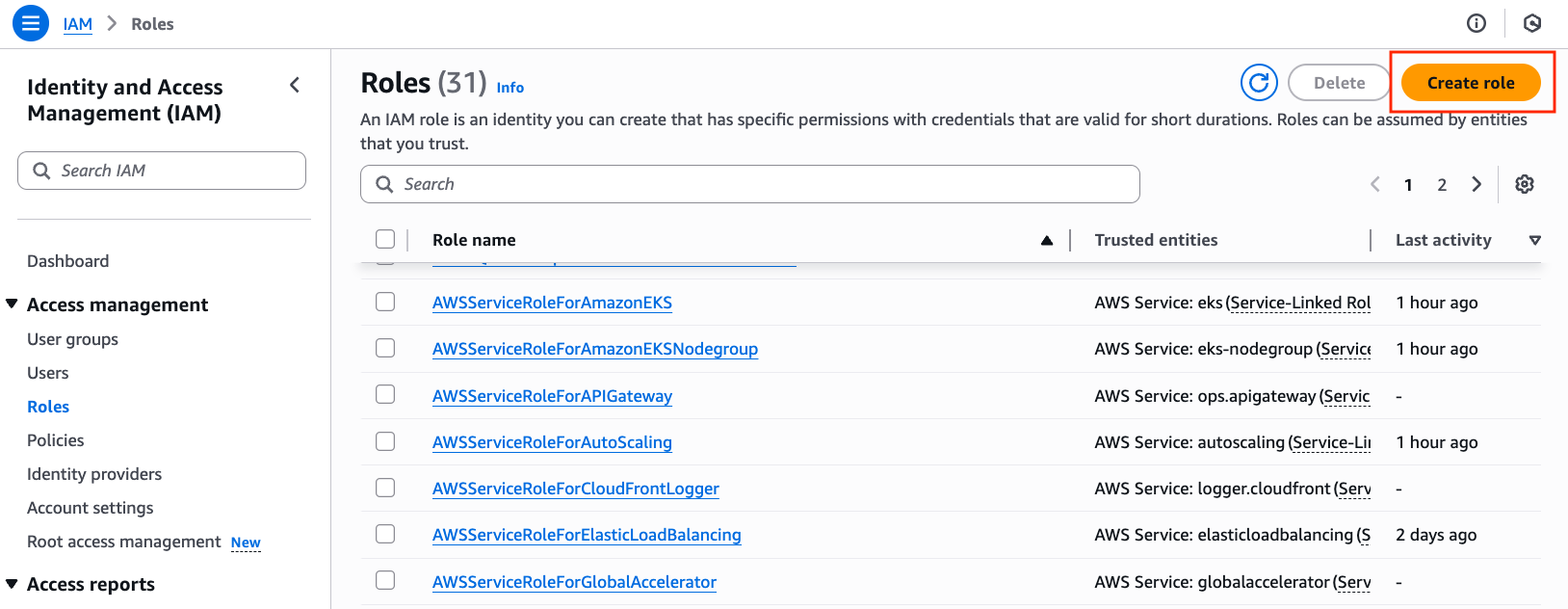Click Roles in the breadcrumb
1568x609 pixels.
(152, 24)
